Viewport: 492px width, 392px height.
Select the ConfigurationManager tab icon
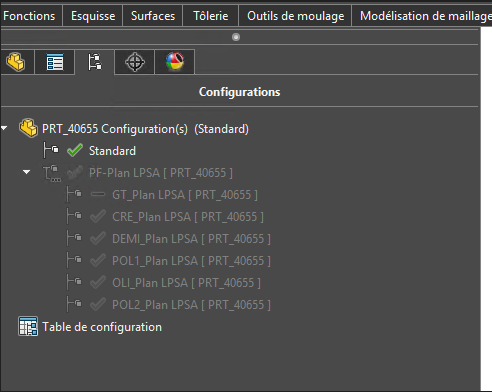(95, 62)
